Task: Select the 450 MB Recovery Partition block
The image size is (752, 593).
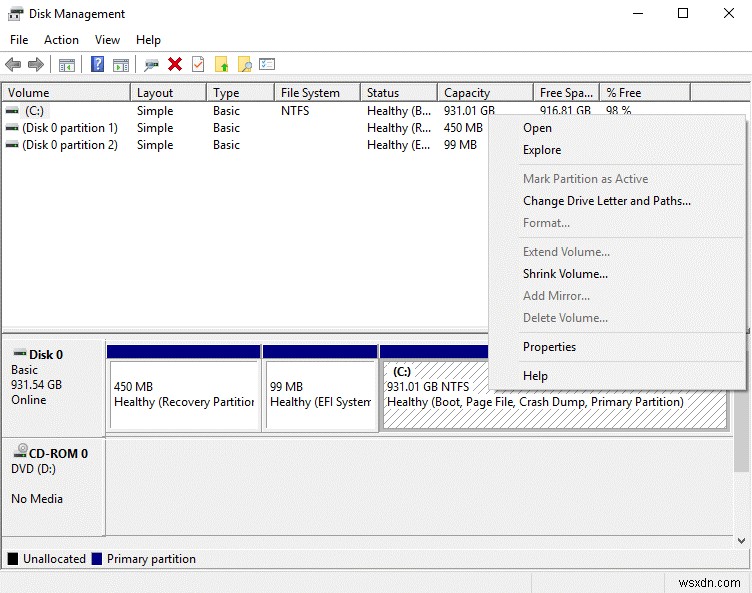Action: tap(183, 394)
